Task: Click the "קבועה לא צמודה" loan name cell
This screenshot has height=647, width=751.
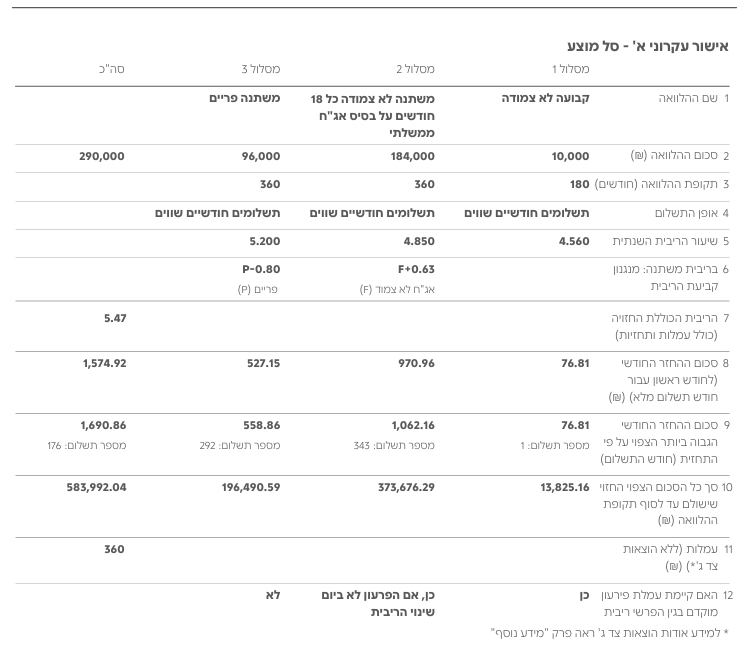Action: click(545, 98)
